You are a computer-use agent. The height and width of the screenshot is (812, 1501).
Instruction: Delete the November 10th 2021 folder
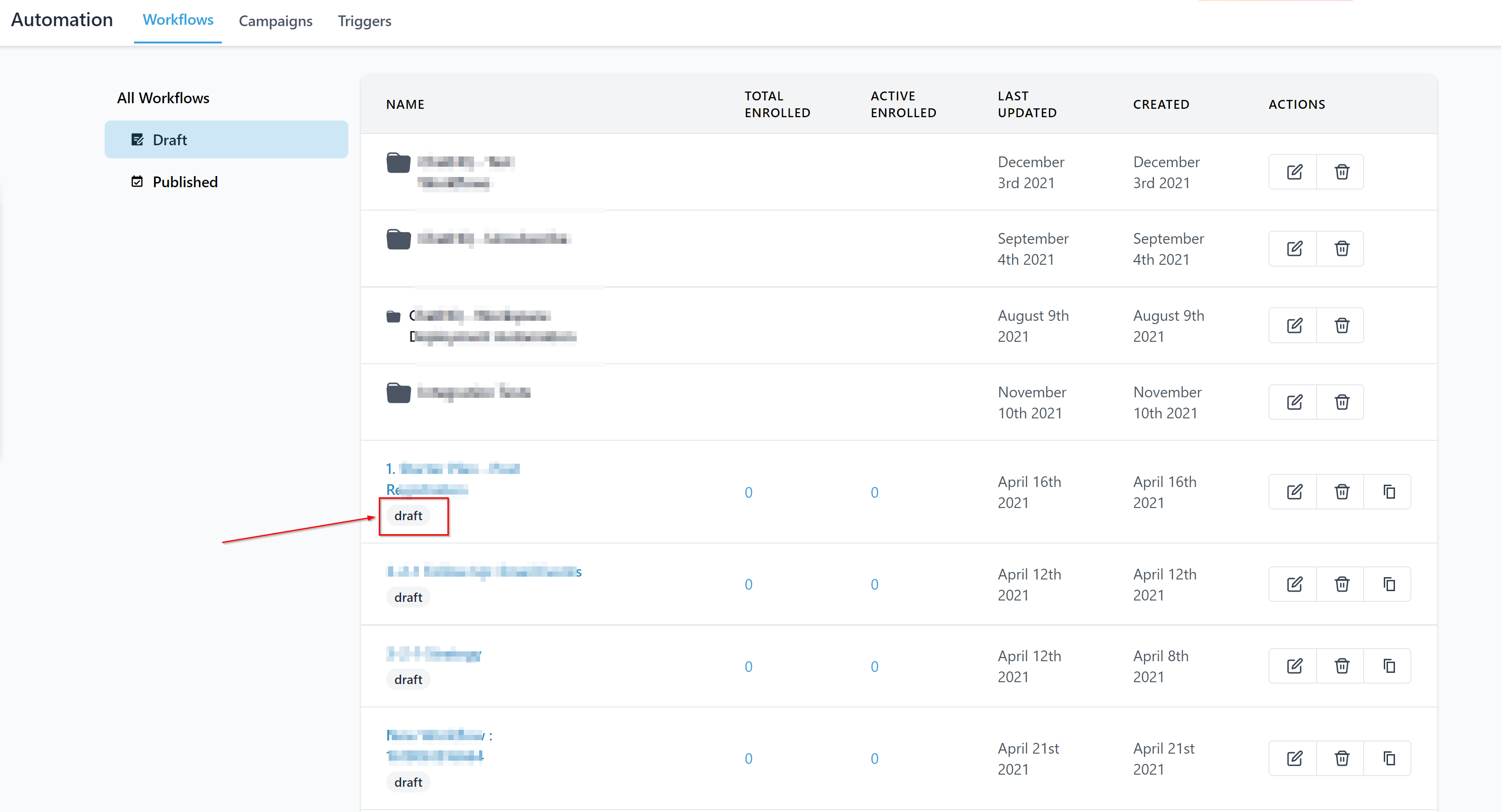pos(1341,402)
